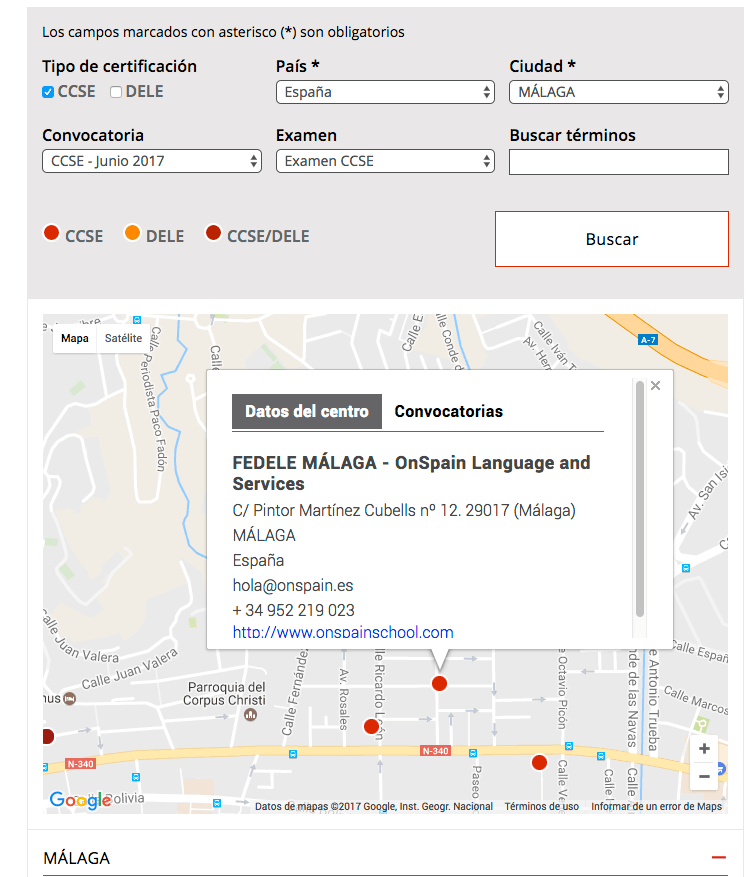The width and height of the screenshot is (756, 877).
Task: Uncheck the CCSE certification checkbox
Action: tap(48, 92)
